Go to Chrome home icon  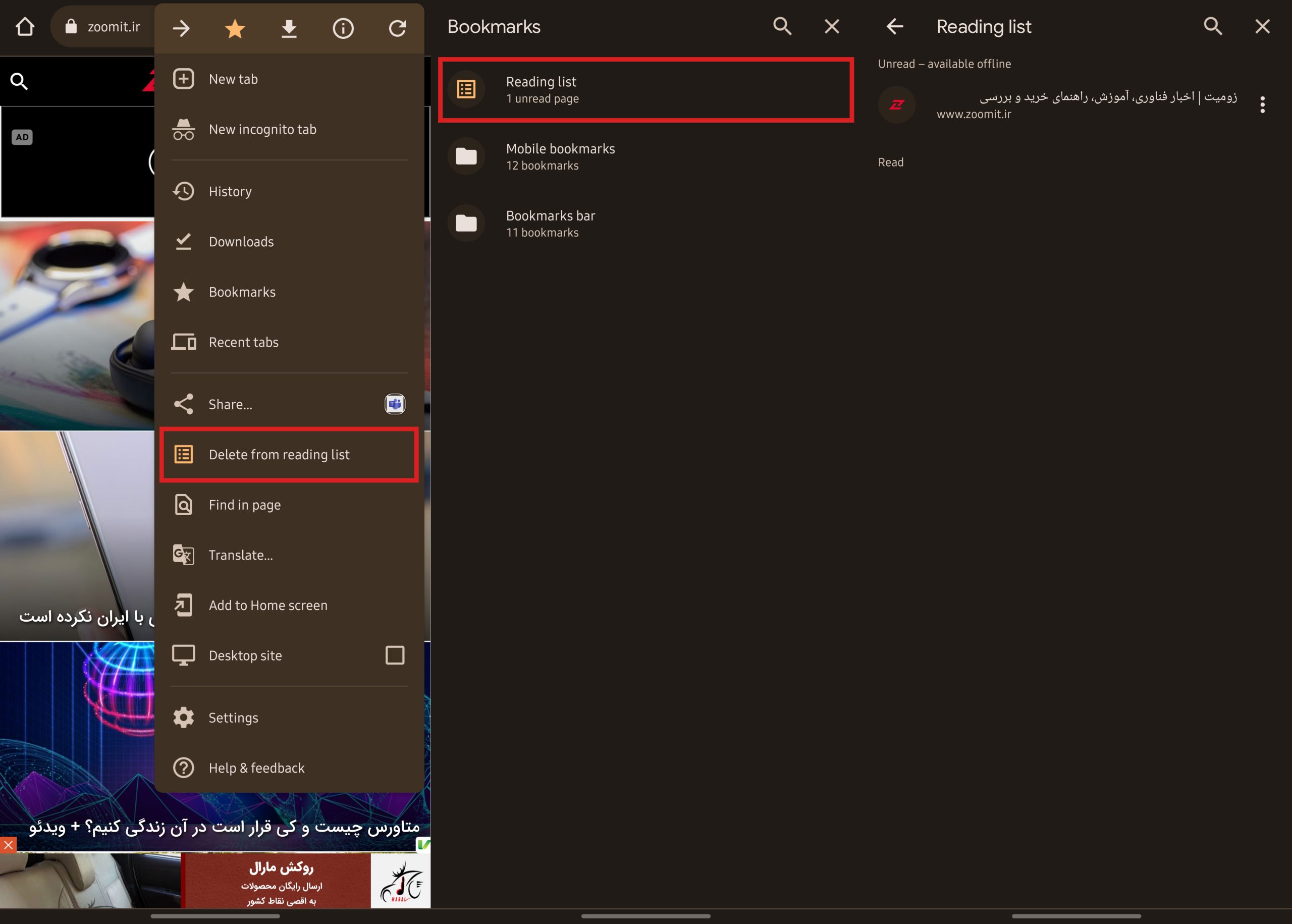(x=25, y=27)
